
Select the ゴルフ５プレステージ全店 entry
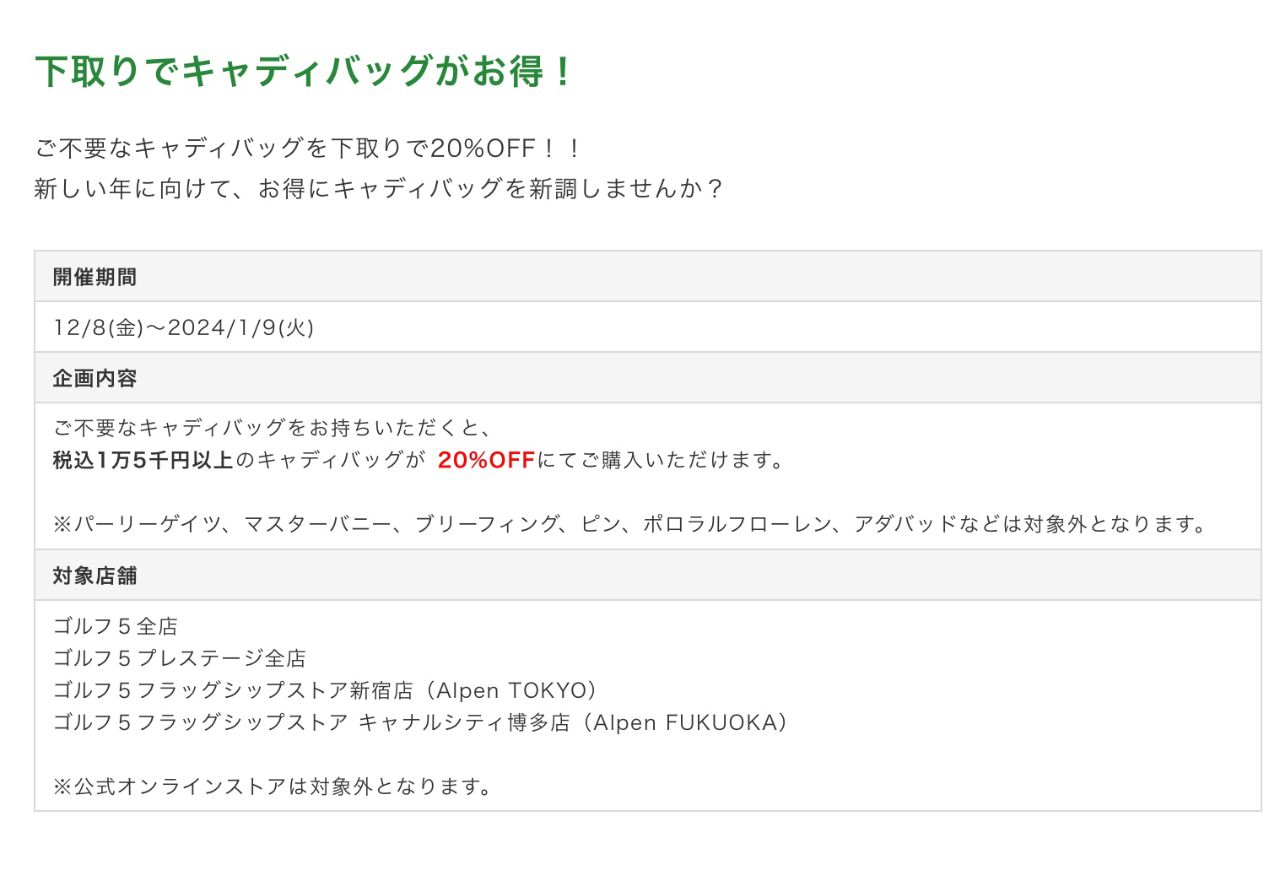tap(179, 659)
